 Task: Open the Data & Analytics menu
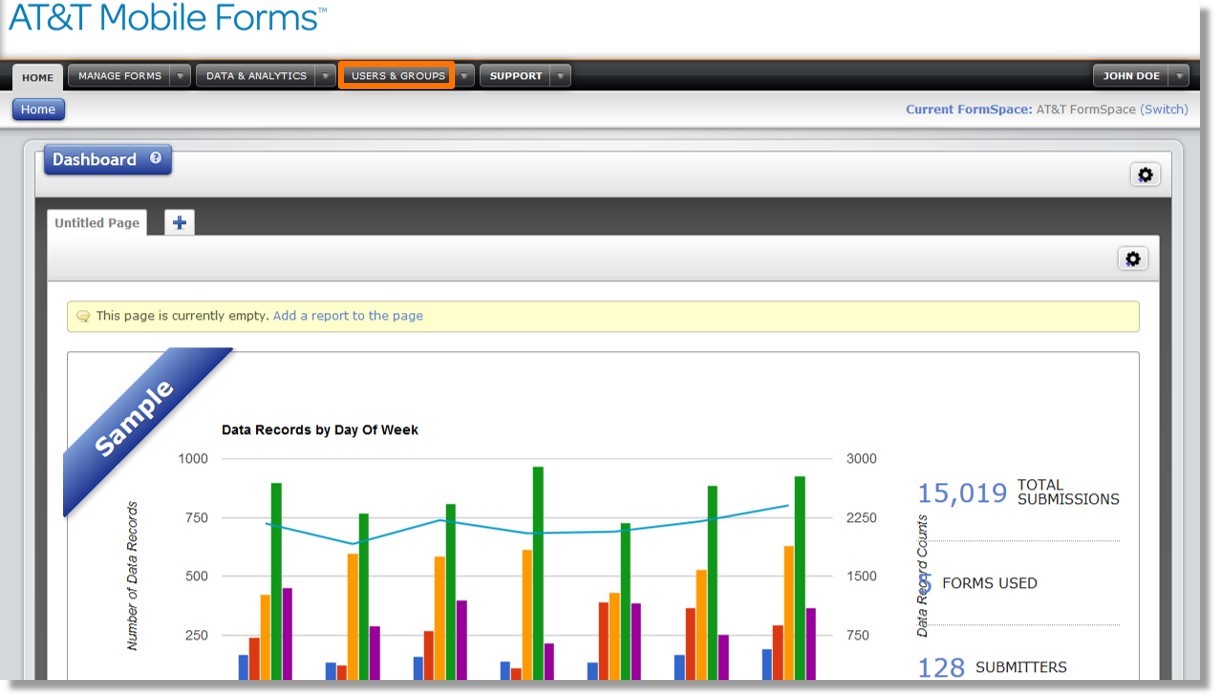coord(256,76)
